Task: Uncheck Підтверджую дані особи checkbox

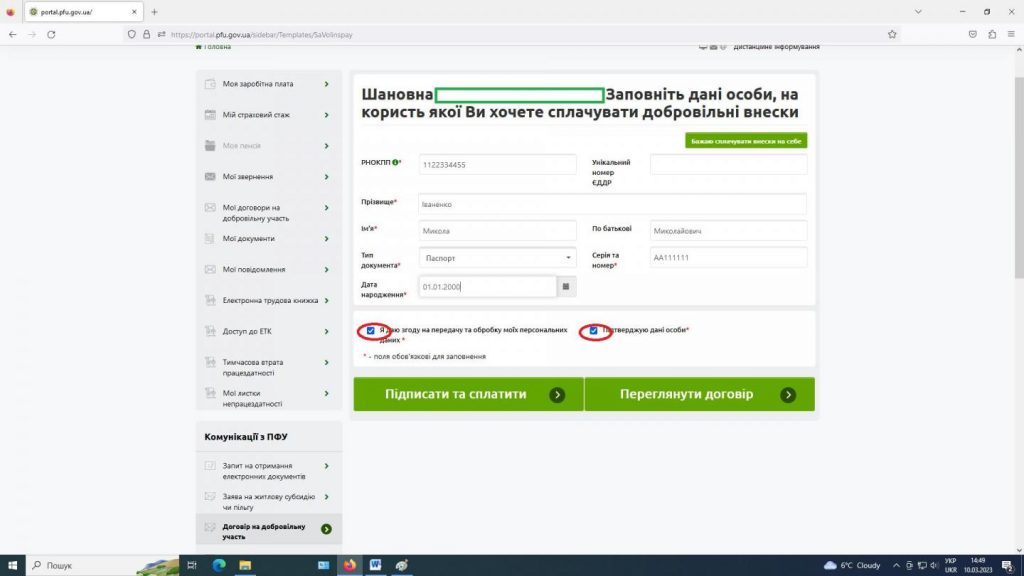Action: coord(593,330)
